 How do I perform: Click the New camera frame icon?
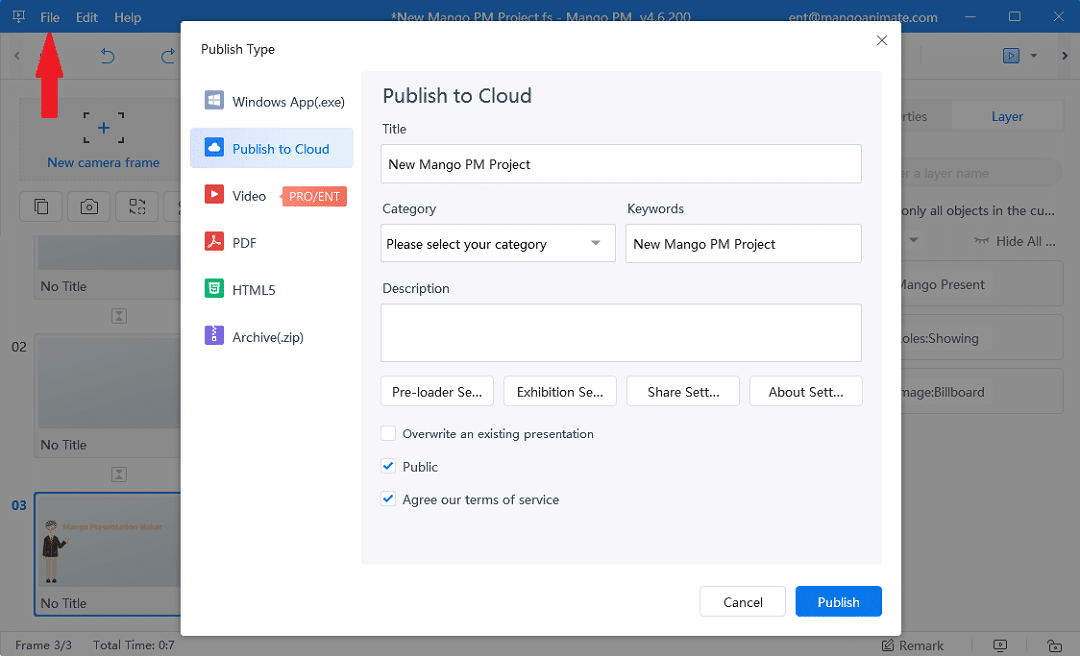coord(103,129)
